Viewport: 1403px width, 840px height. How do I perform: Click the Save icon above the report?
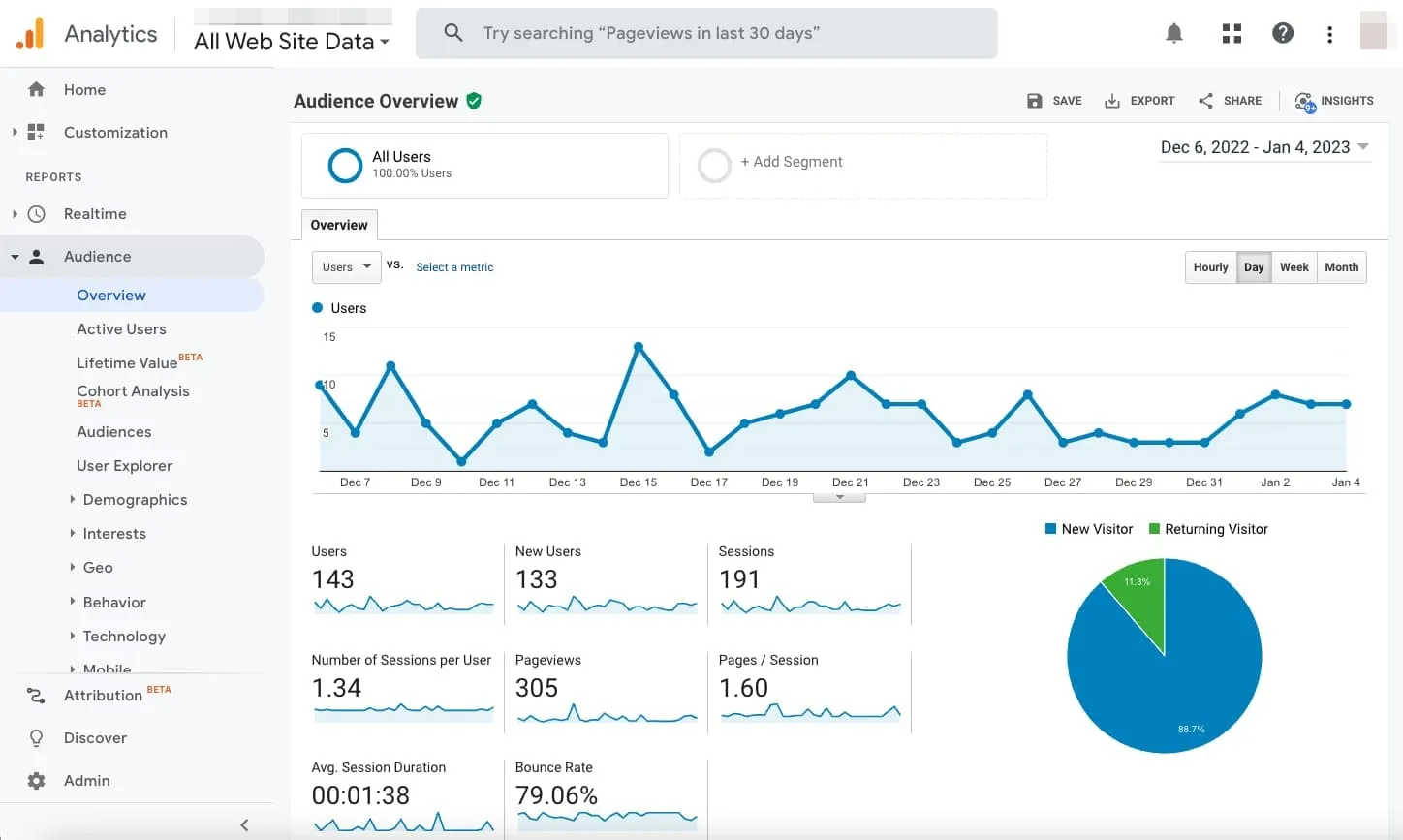coord(1034,100)
